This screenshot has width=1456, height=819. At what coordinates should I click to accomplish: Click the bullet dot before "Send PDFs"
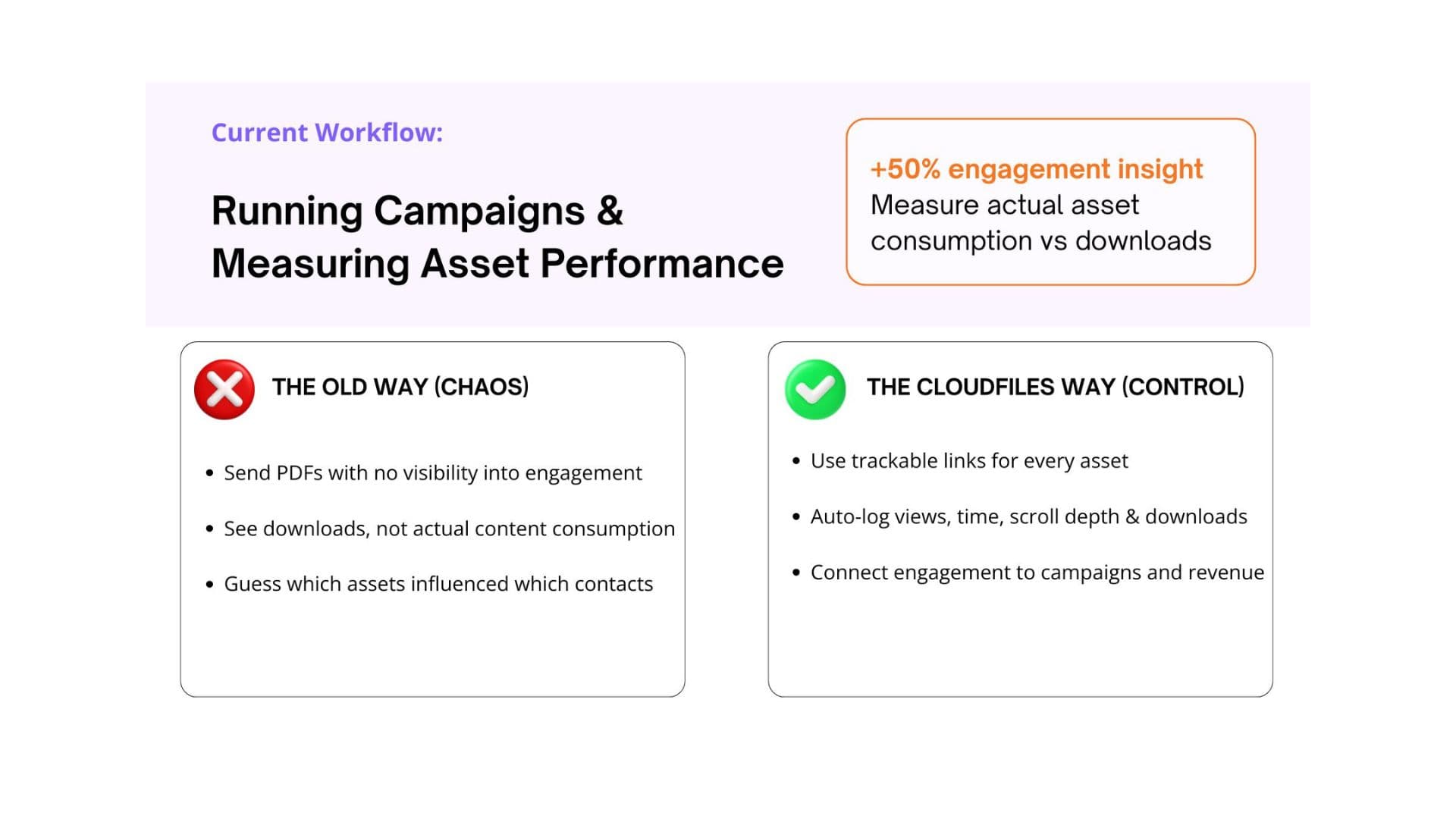[x=210, y=473]
